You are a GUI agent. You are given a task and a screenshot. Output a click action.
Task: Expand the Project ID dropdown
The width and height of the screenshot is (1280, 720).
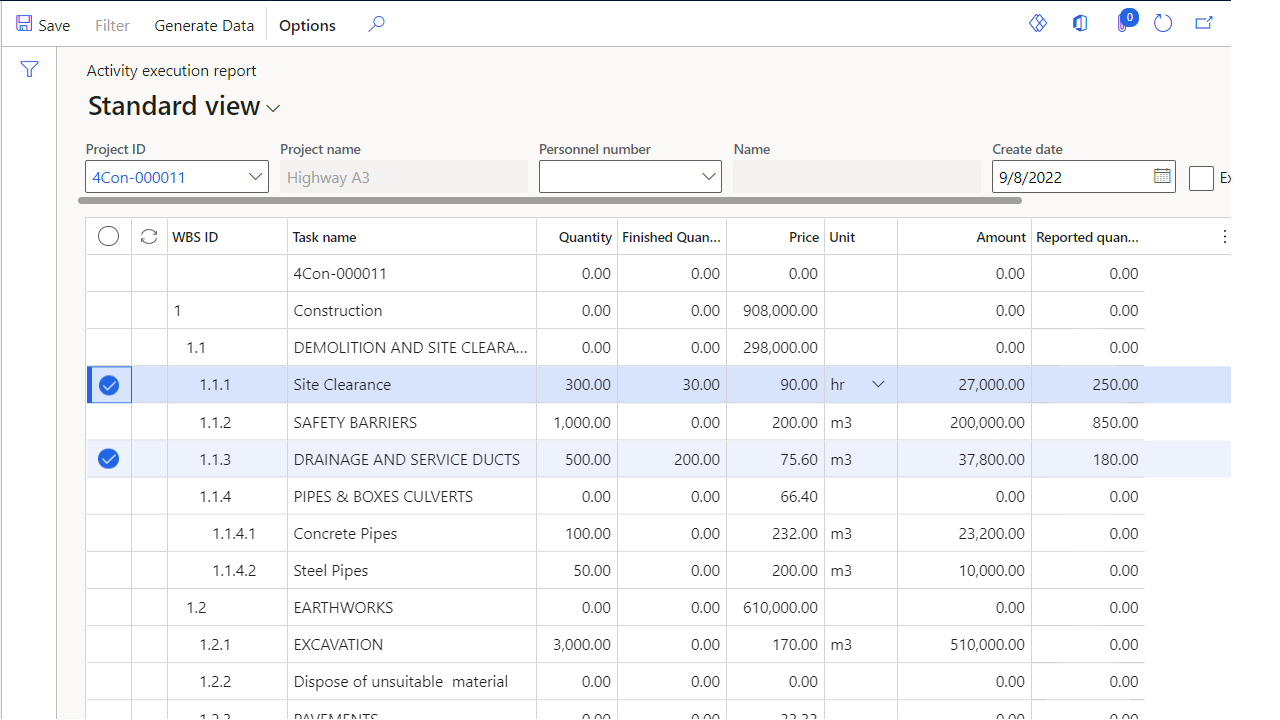click(x=255, y=177)
